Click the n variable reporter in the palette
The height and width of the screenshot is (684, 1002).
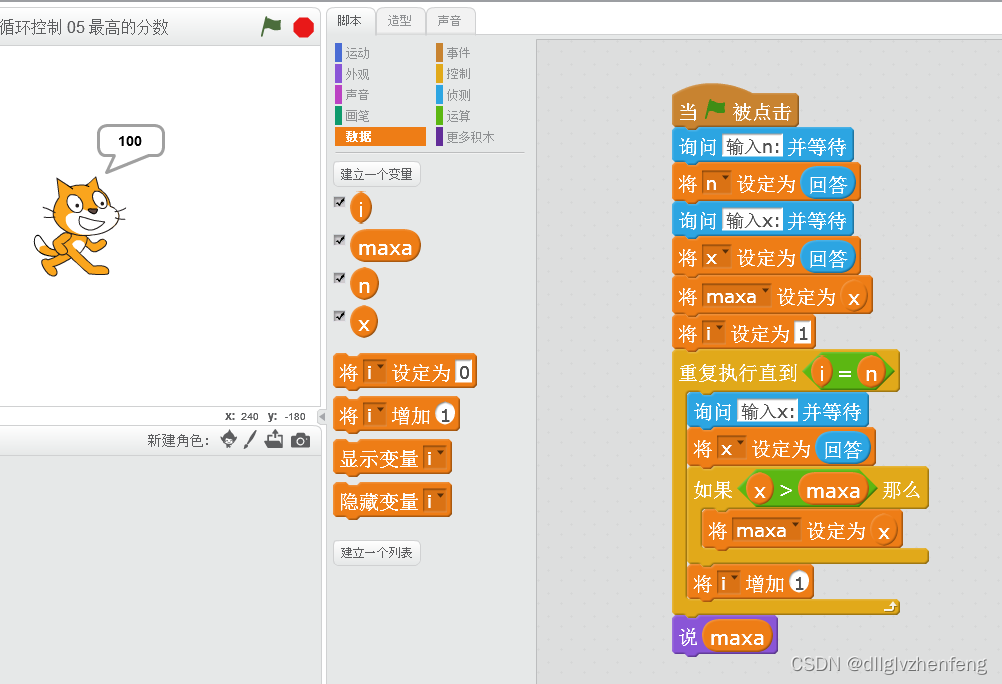point(364,285)
